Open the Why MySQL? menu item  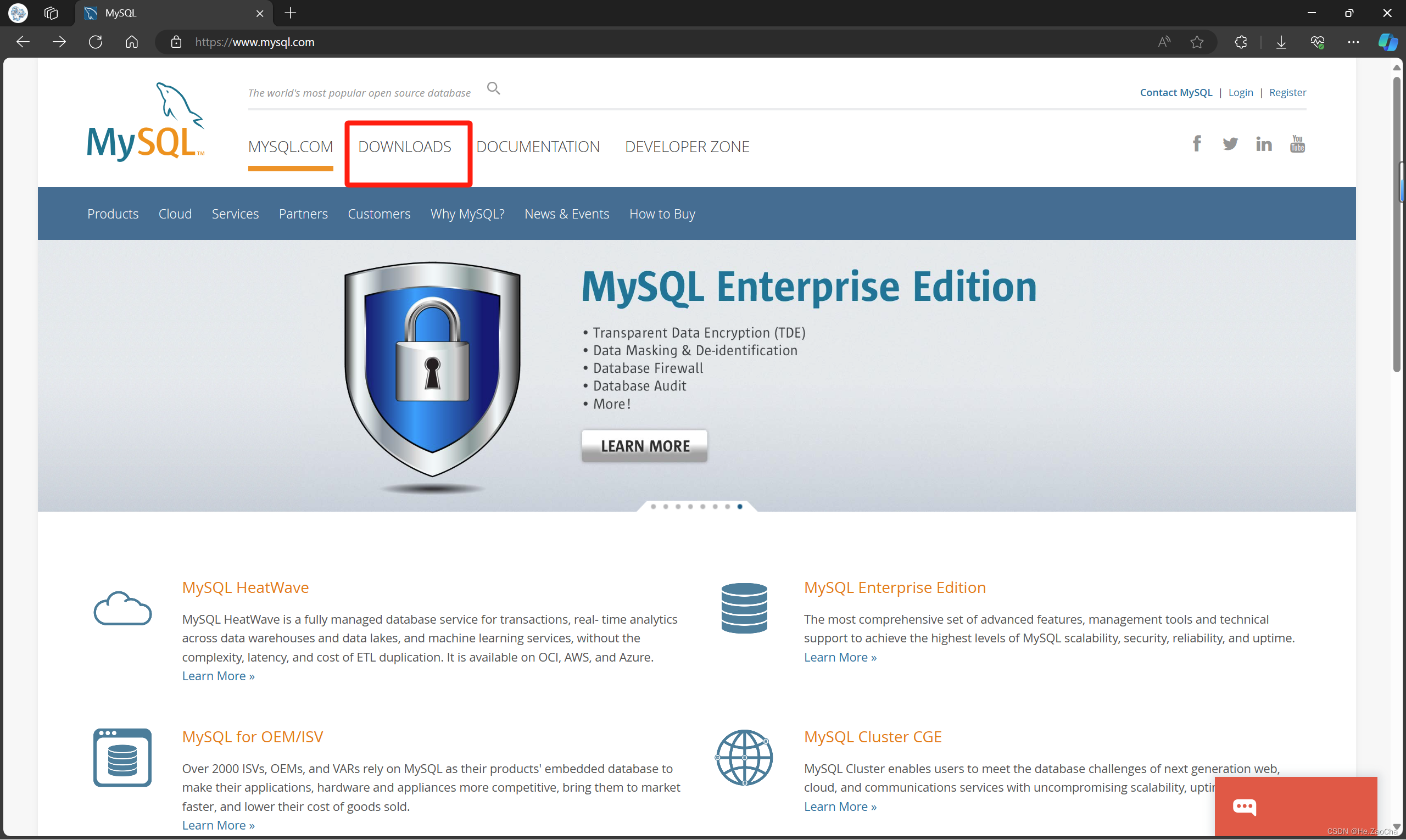pos(467,214)
